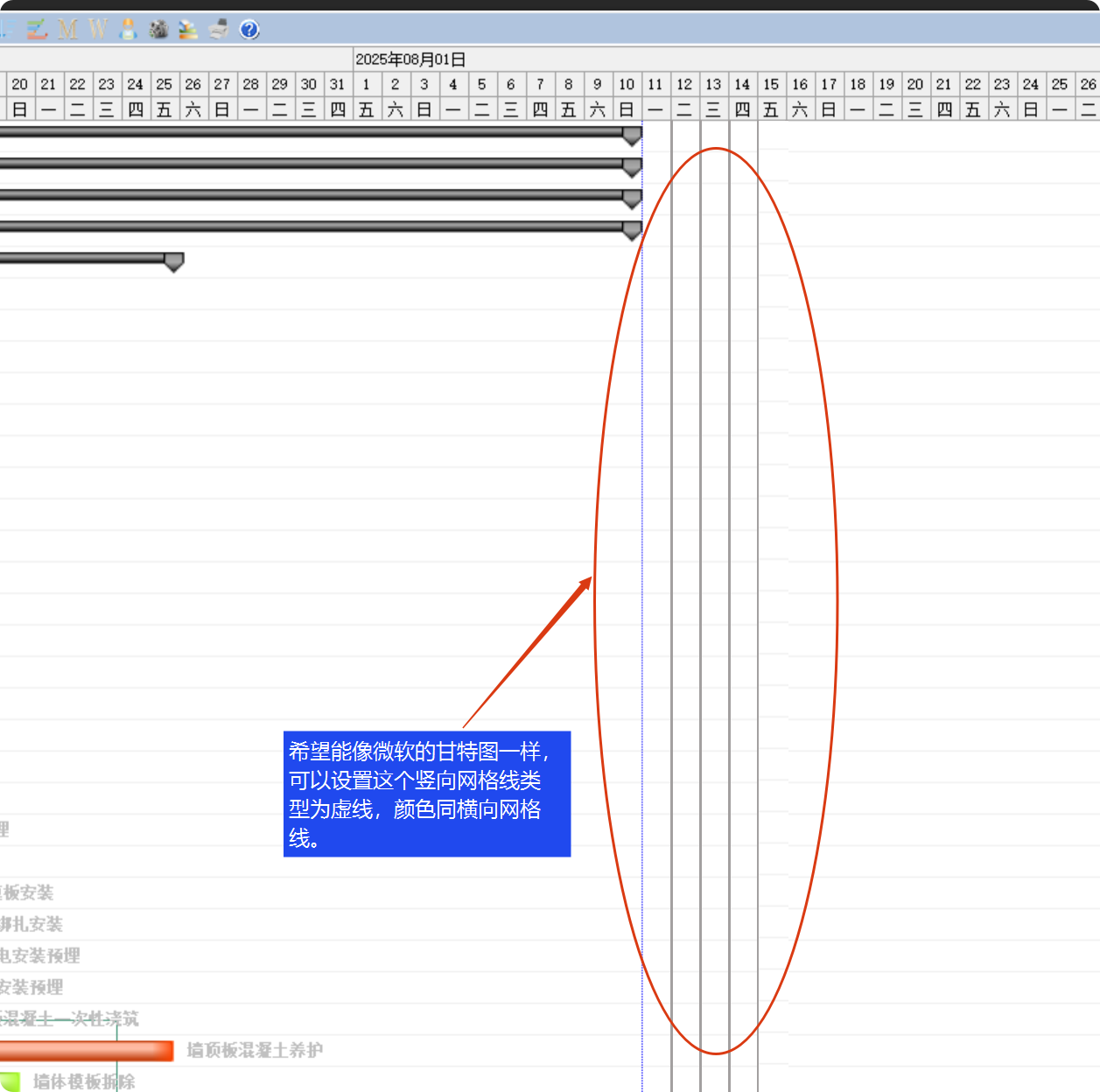Select the blue annotation text box
This screenshot has height=1092, width=1100.
[427, 794]
